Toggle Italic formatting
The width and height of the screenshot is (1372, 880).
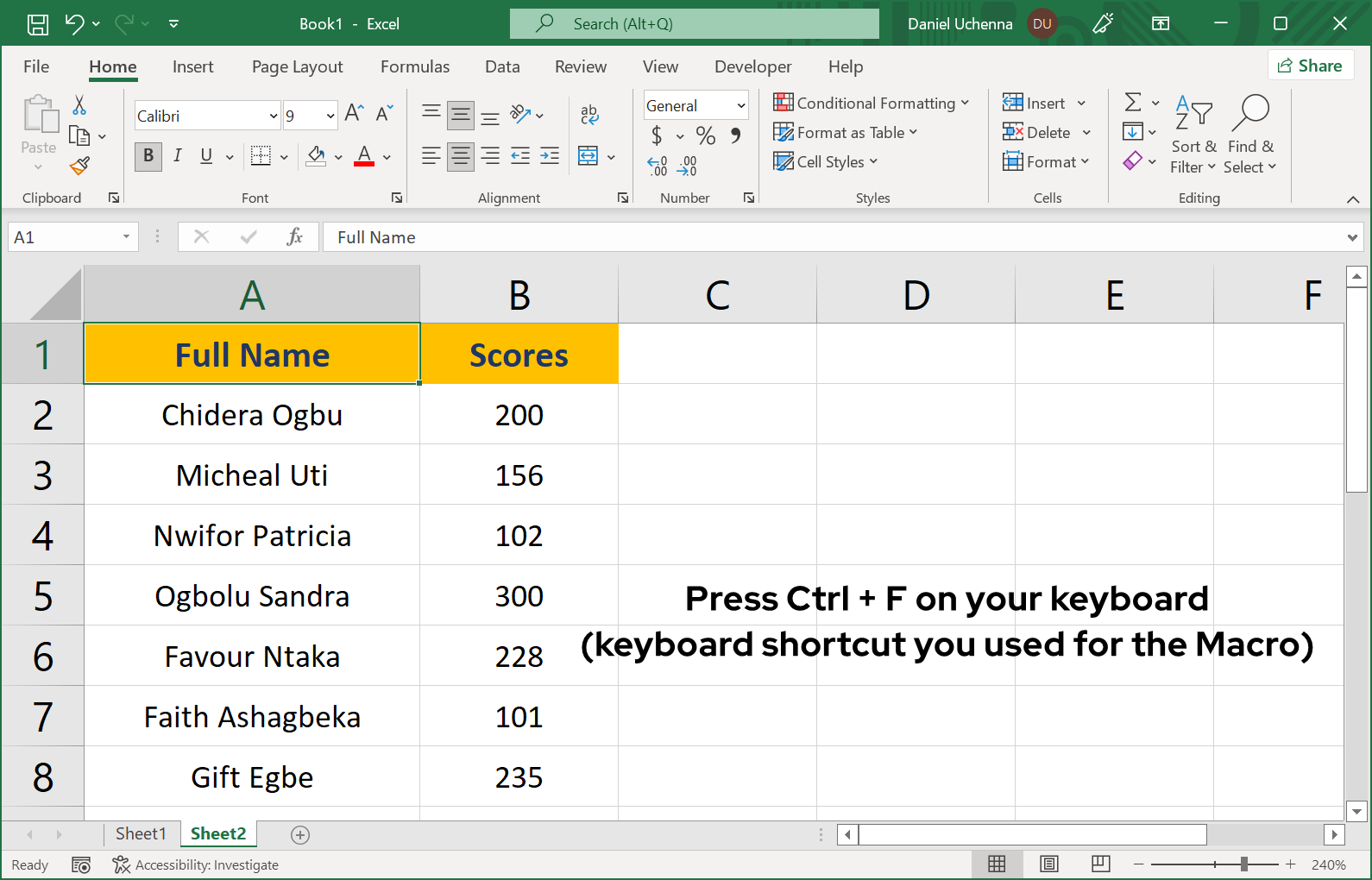click(x=178, y=156)
